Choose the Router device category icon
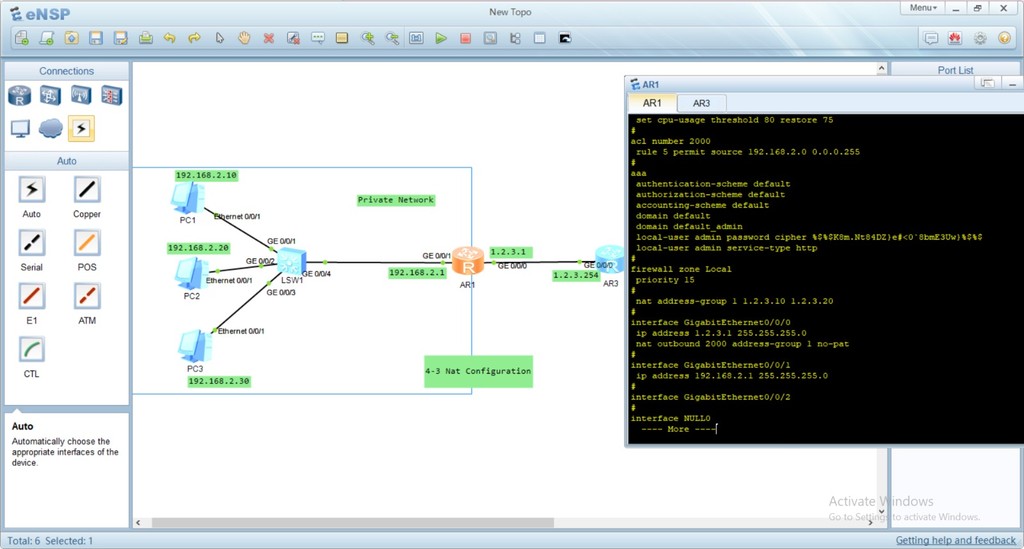Viewport: 1024px width, 549px height. [x=20, y=95]
